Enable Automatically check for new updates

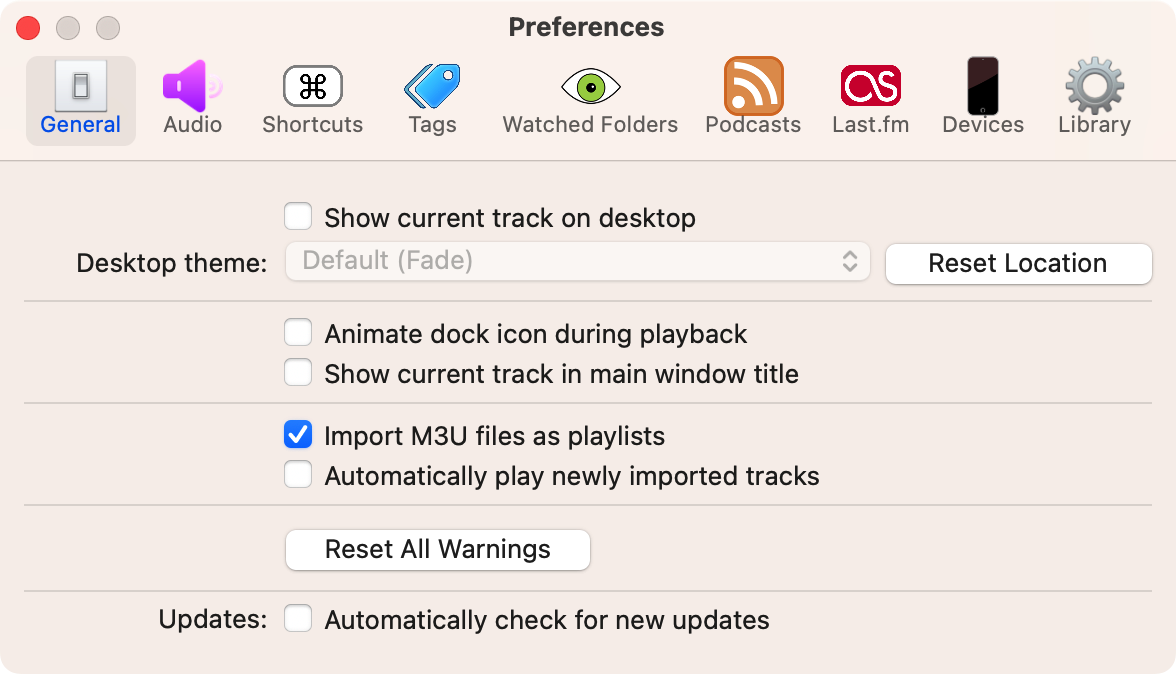(298, 619)
